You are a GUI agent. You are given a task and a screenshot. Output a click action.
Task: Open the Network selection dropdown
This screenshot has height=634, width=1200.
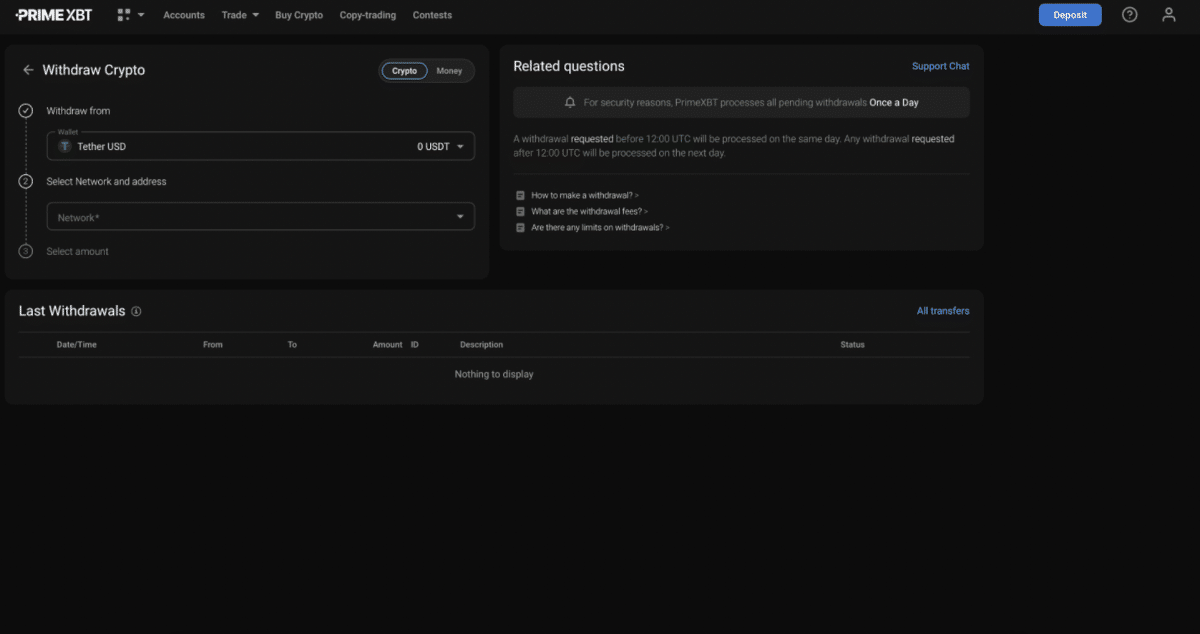point(261,217)
